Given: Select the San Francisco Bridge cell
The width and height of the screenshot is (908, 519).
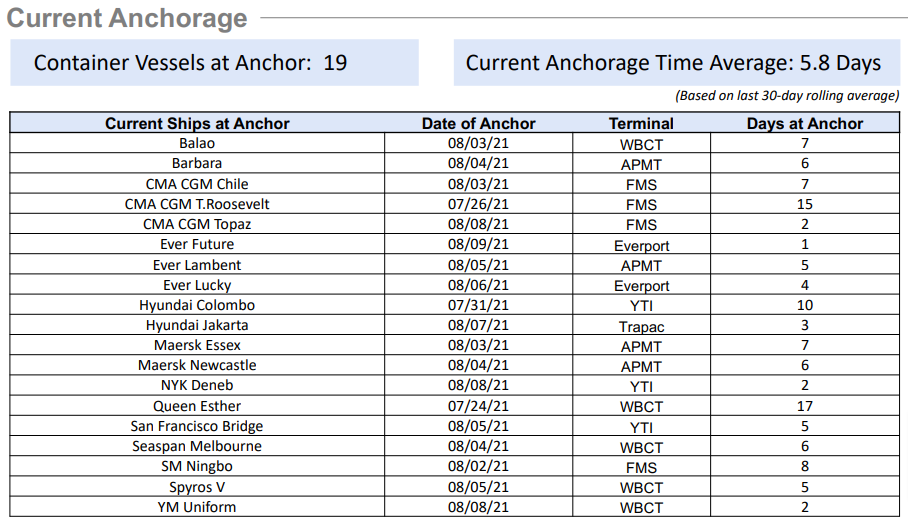Looking at the screenshot, I should coord(197,426).
